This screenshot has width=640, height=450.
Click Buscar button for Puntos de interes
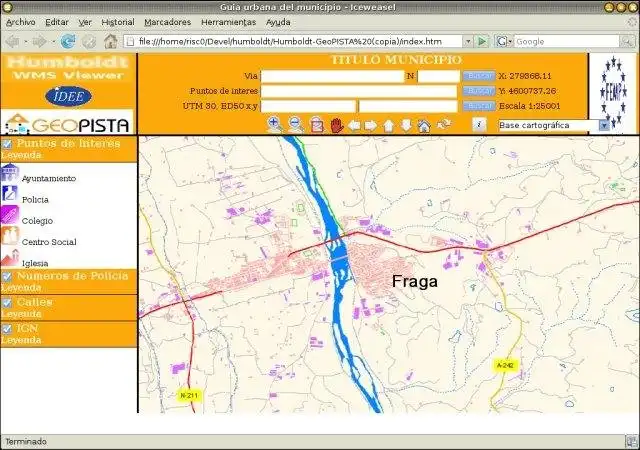point(479,91)
